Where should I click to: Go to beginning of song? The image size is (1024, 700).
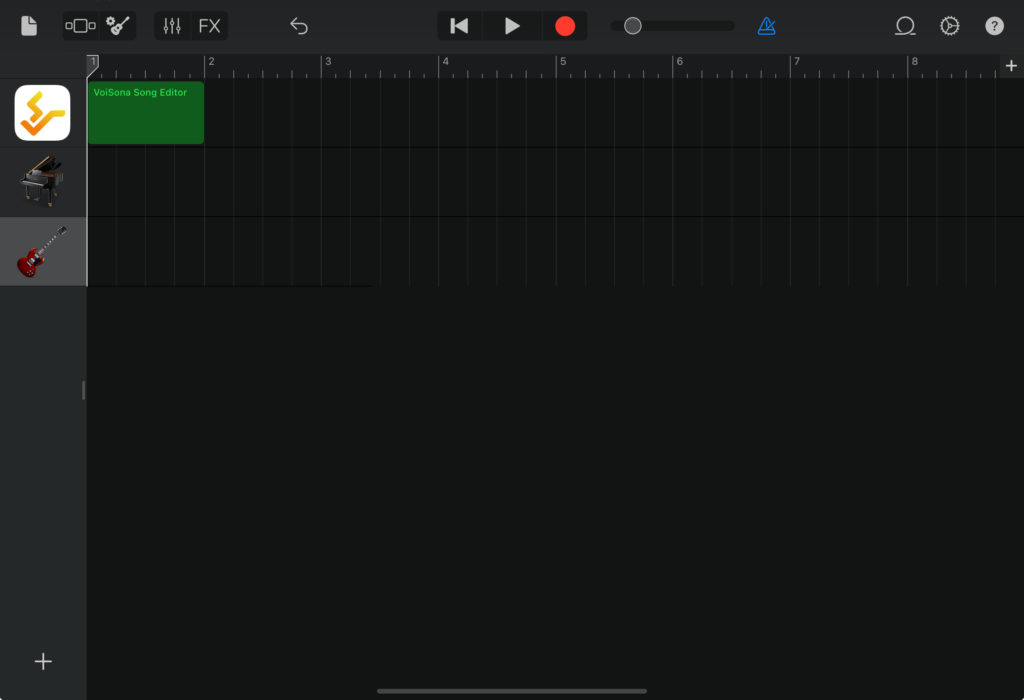459,26
